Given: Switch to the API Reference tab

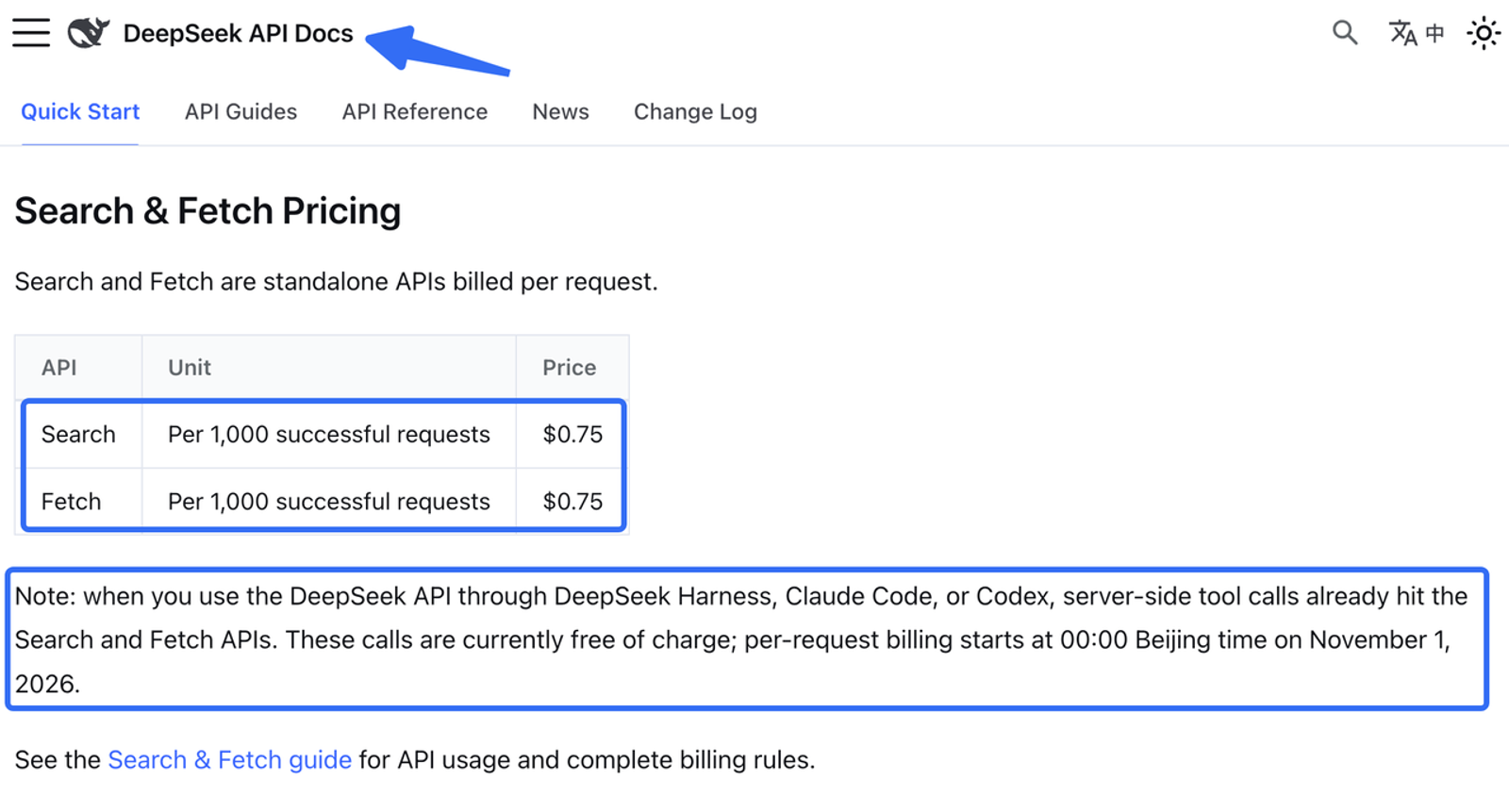Looking at the screenshot, I should tap(415, 111).
